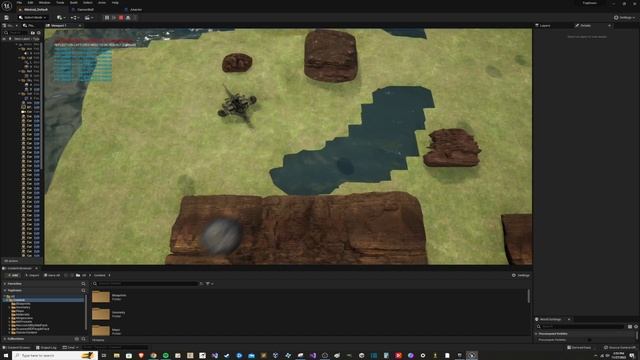Select the StarterContent folder in the tree
The width and height of the screenshot is (640, 360).
coord(26,332)
